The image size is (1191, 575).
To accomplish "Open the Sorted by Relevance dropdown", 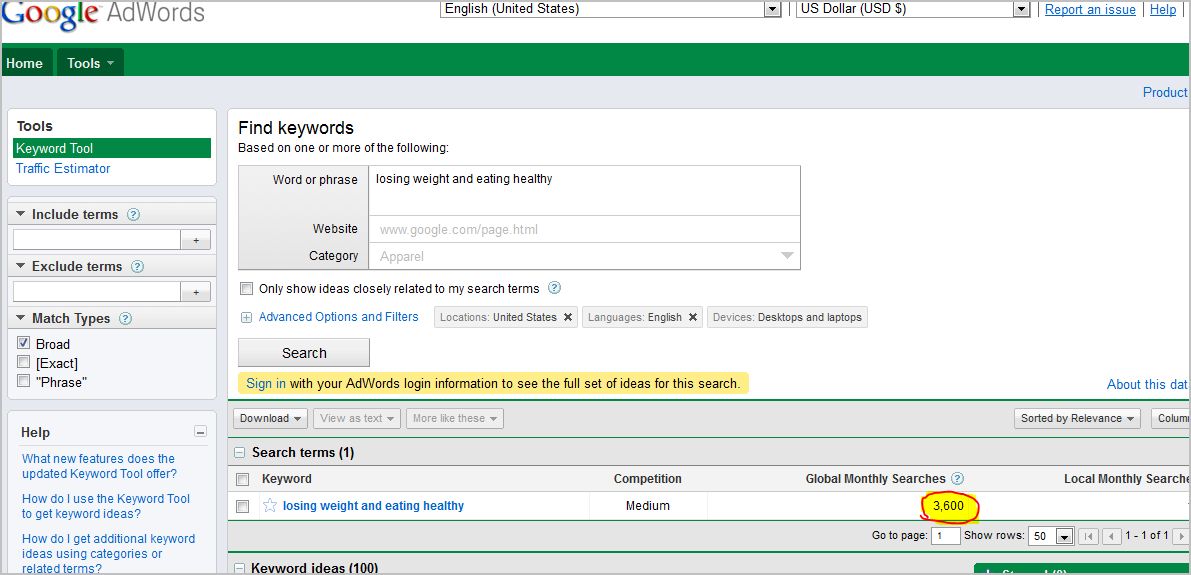I will 1077,418.
